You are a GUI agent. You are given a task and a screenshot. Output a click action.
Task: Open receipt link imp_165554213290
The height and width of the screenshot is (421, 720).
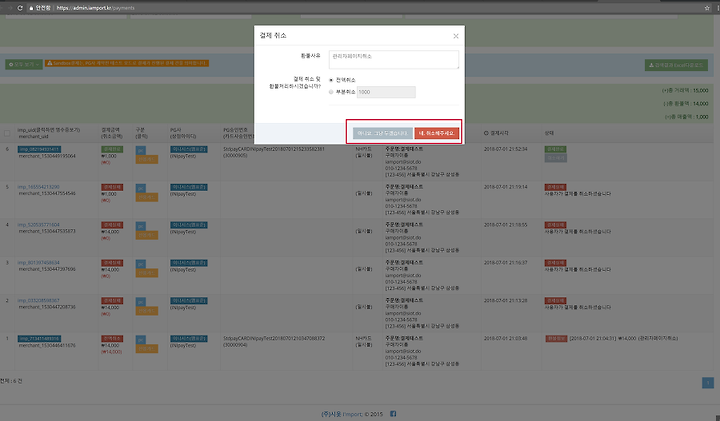click(x=39, y=187)
